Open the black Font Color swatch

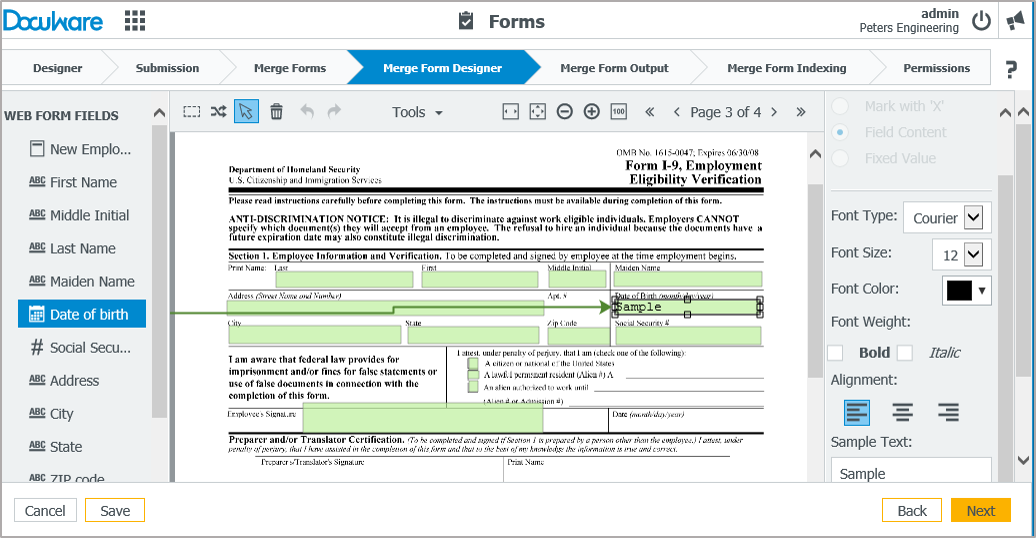pos(966,290)
